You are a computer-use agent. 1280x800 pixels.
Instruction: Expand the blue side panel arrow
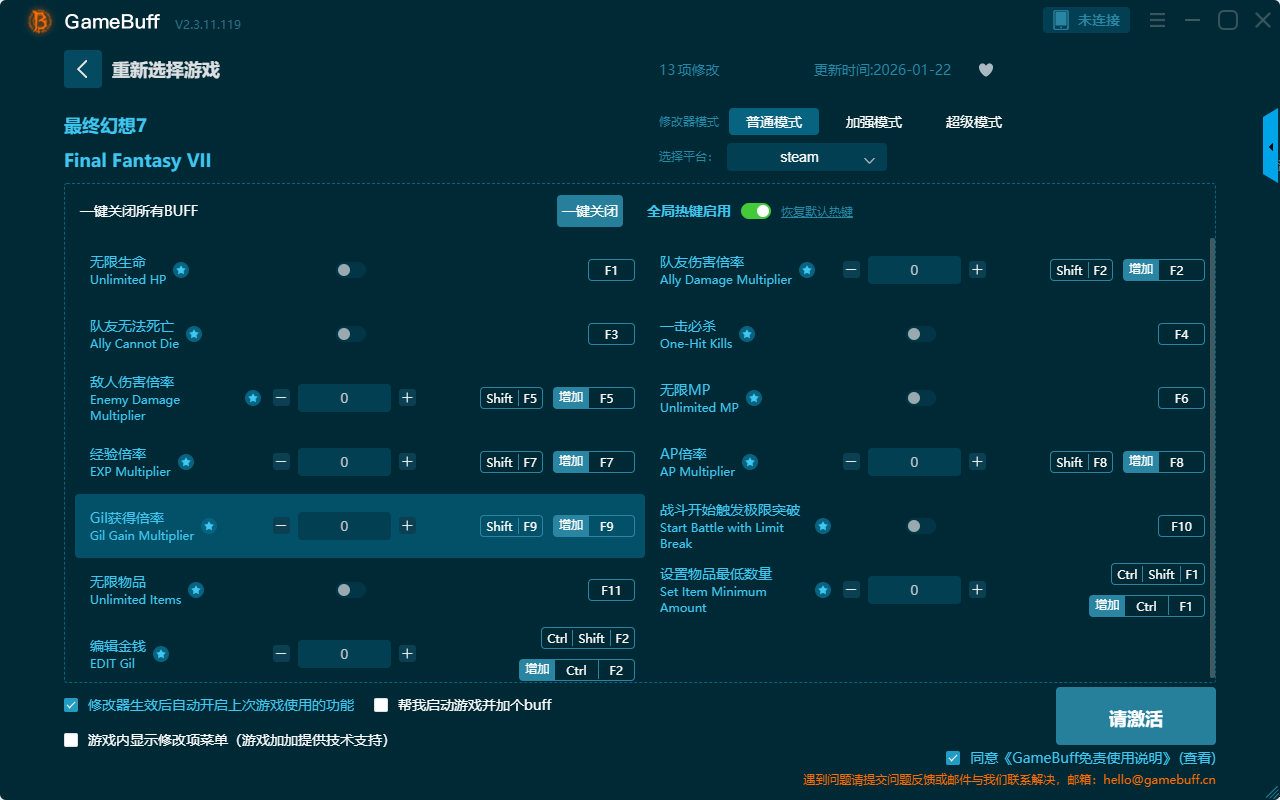pos(1271,146)
